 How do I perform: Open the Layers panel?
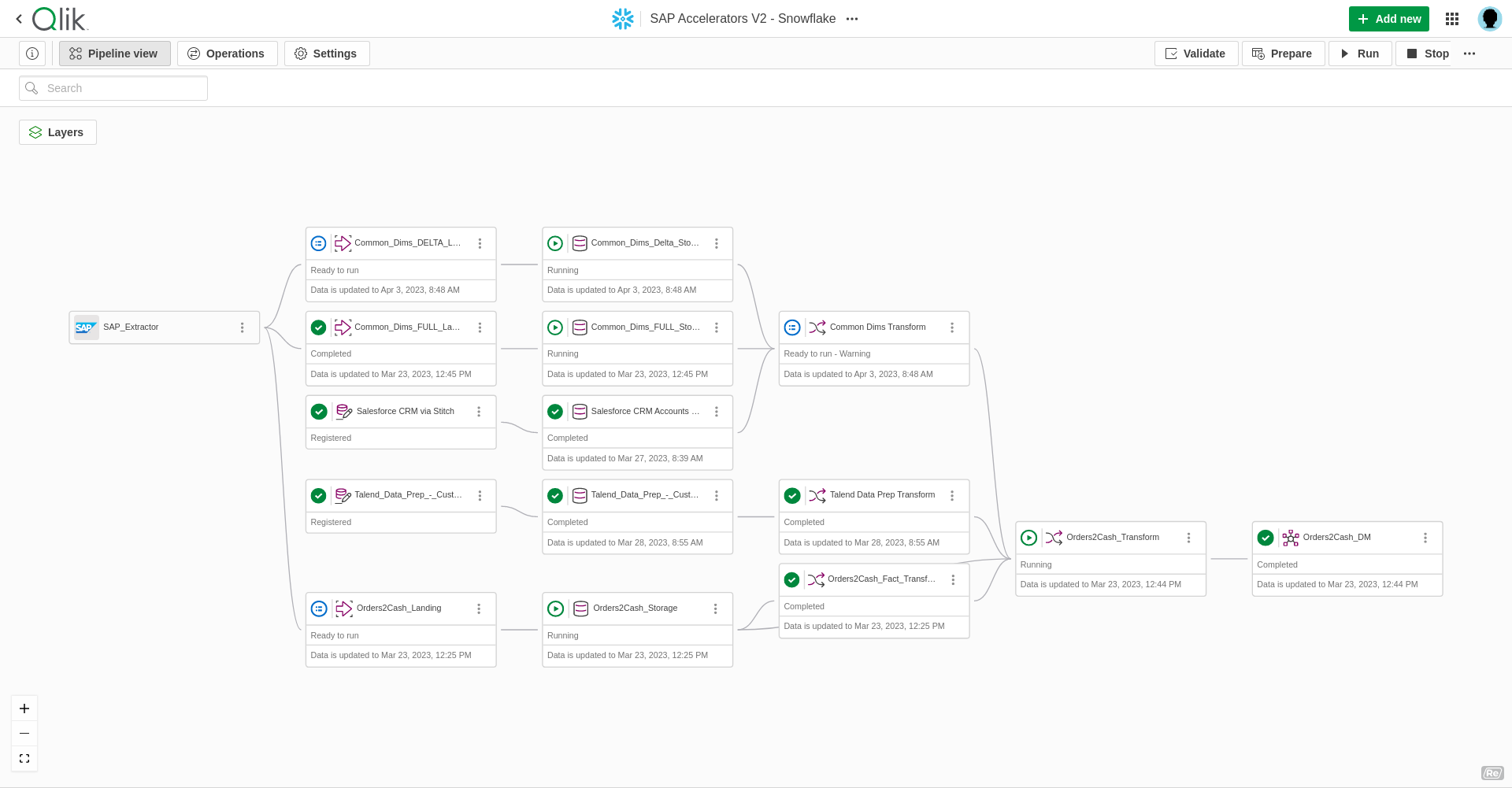click(57, 131)
